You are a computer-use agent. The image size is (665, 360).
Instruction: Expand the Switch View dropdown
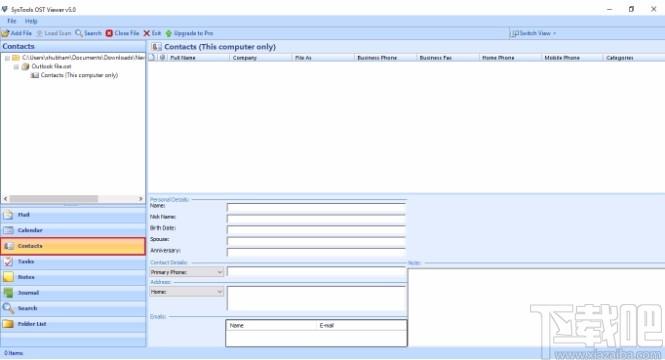(x=534, y=33)
